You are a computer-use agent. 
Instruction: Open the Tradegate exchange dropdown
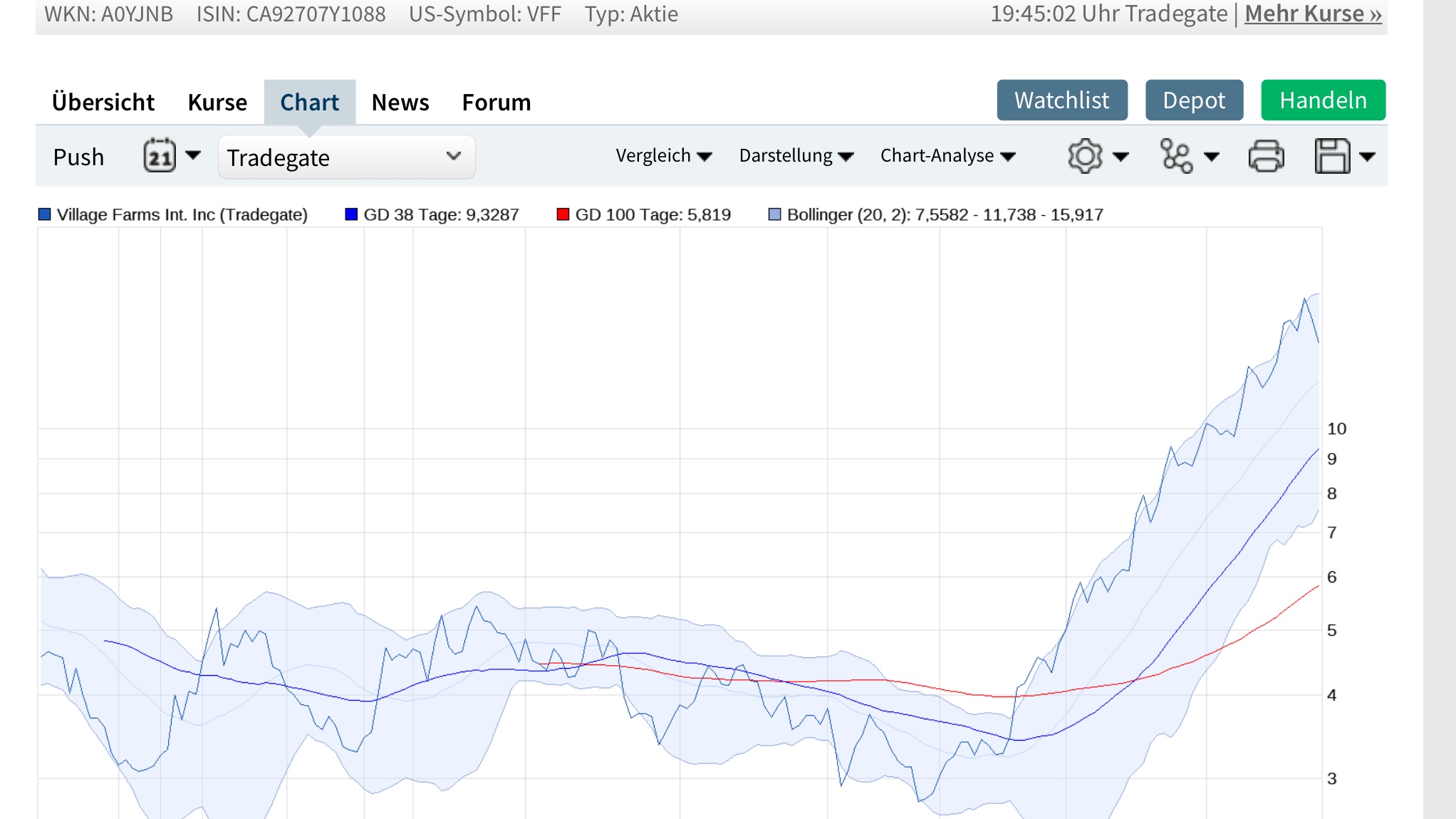345,156
